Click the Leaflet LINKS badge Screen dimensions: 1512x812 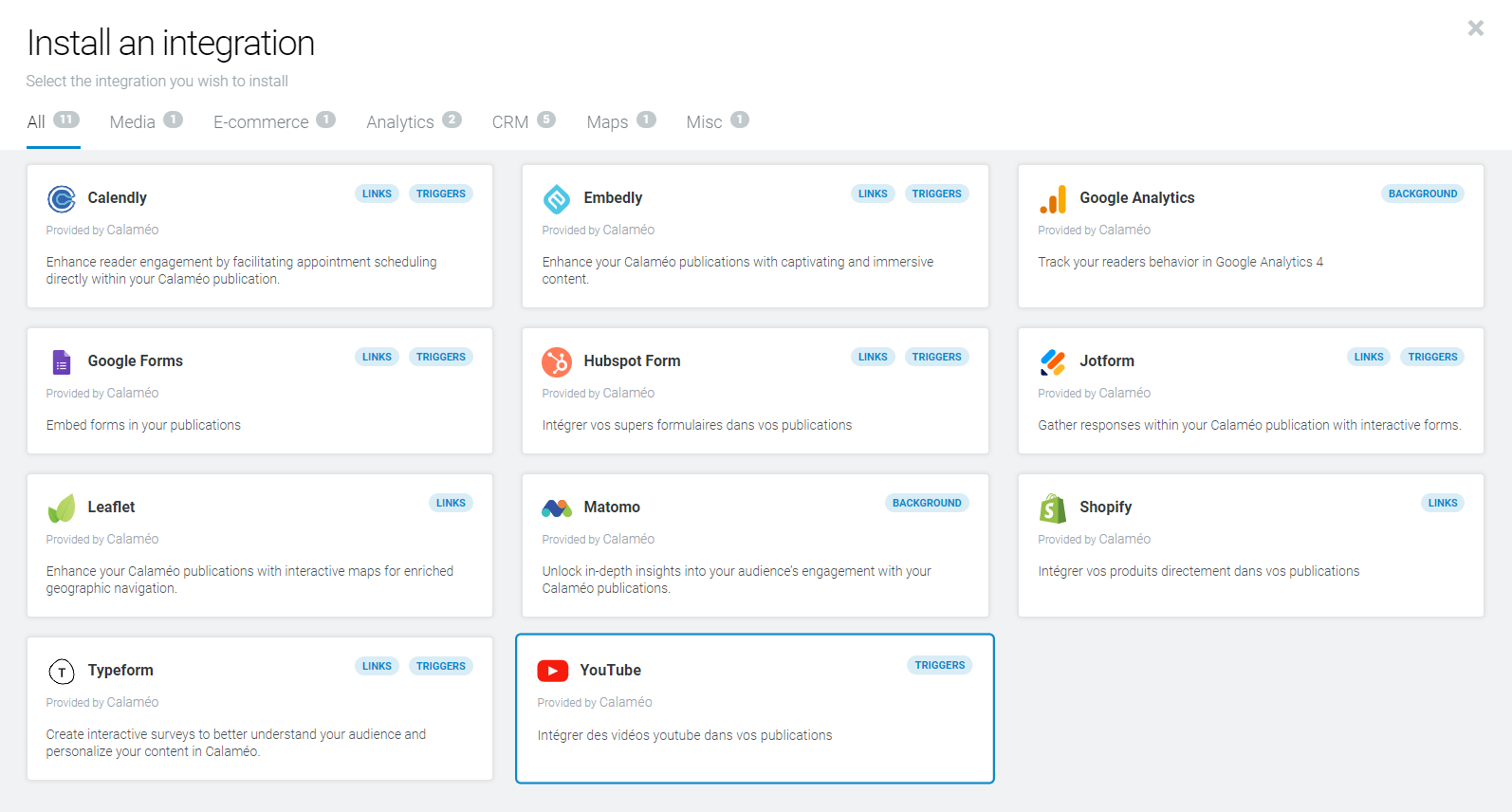pyautogui.click(x=451, y=503)
